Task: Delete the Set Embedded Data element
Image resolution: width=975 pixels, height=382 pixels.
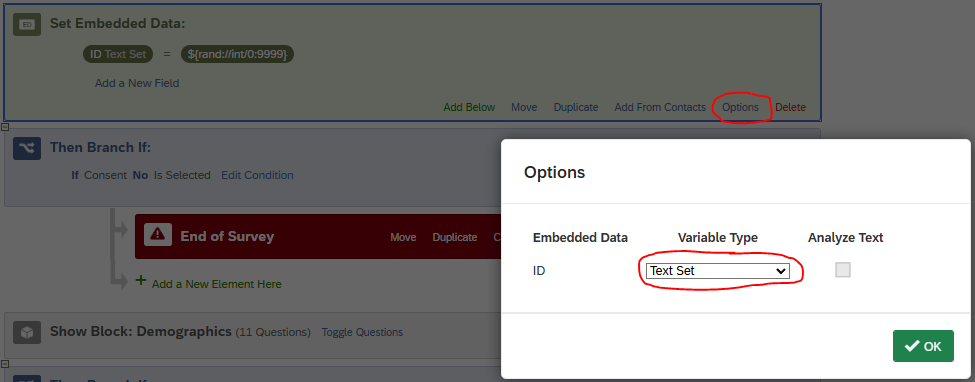Action: pyautogui.click(x=790, y=107)
